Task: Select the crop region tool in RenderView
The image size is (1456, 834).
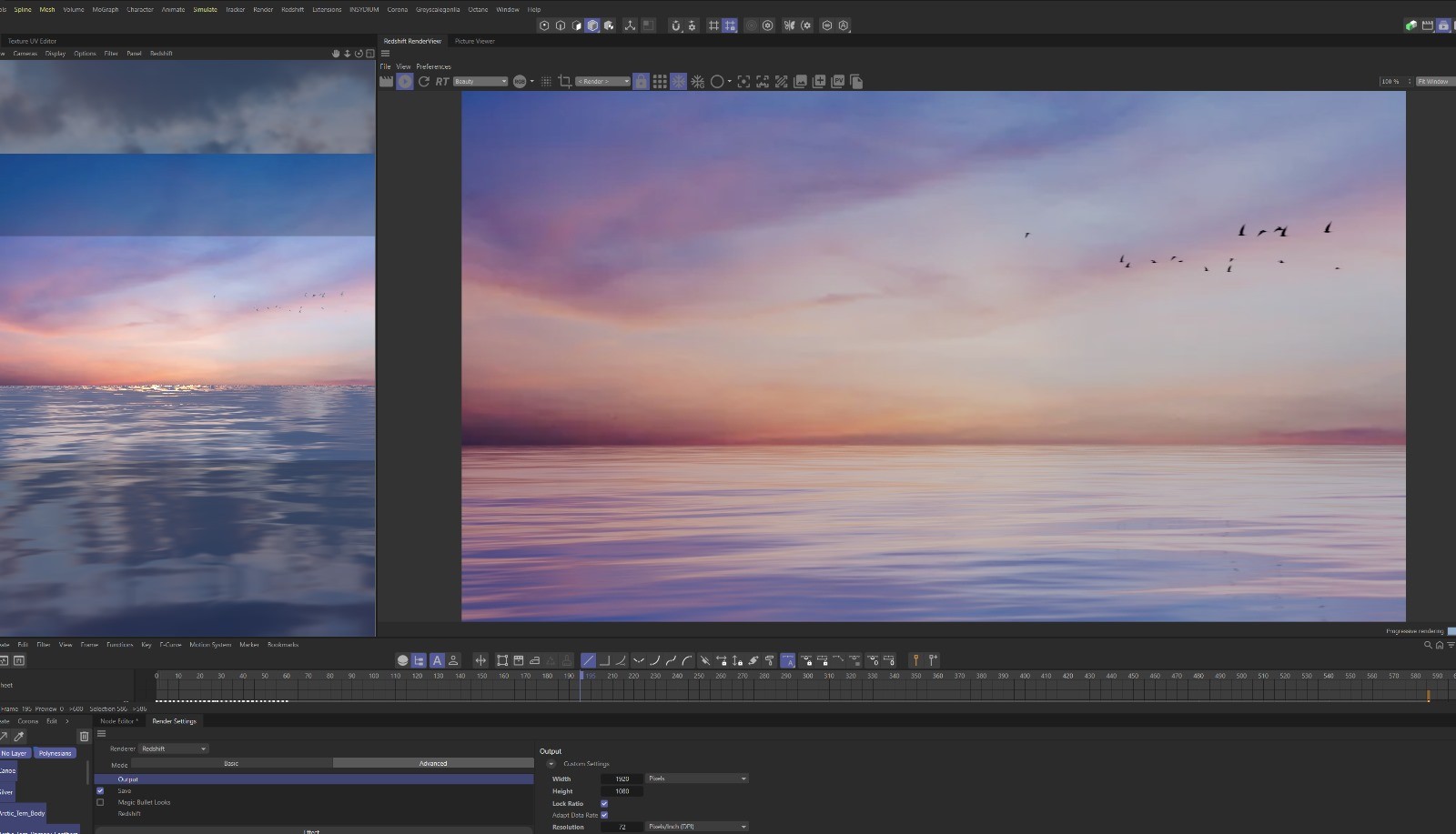Action: click(564, 82)
